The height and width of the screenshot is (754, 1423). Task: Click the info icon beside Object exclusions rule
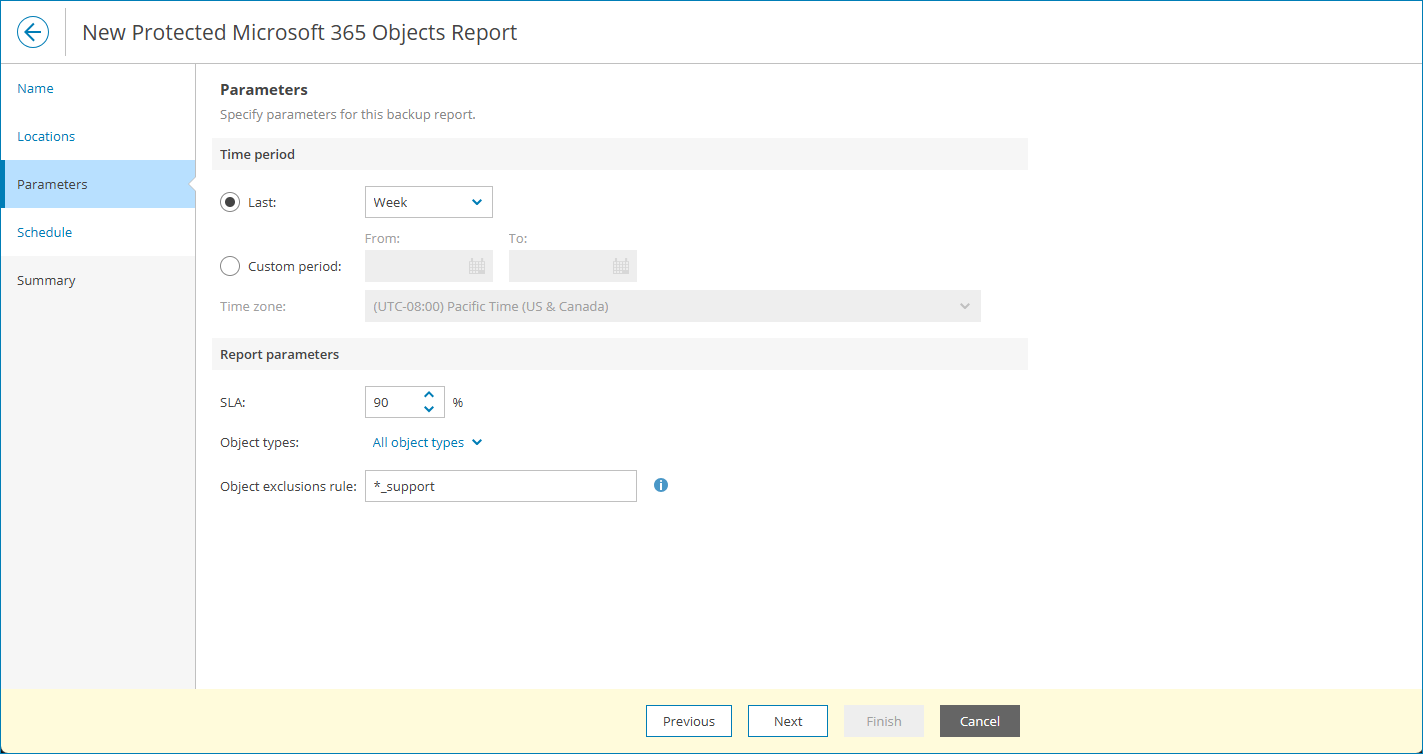coord(660,485)
